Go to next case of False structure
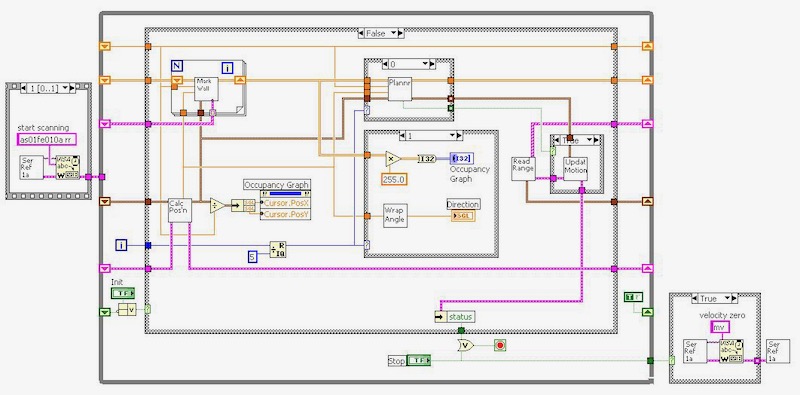 pos(402,33)
